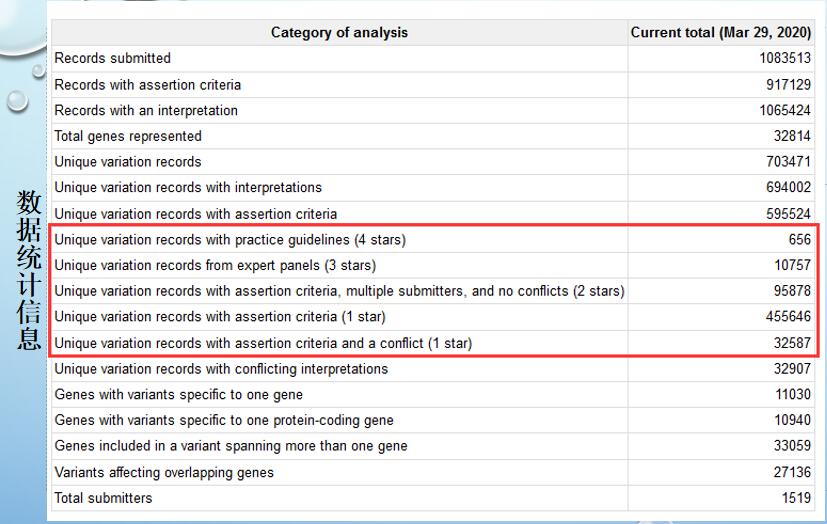
Task: Click the "Total submitters" row label
Action: click(x=104, y=498)
